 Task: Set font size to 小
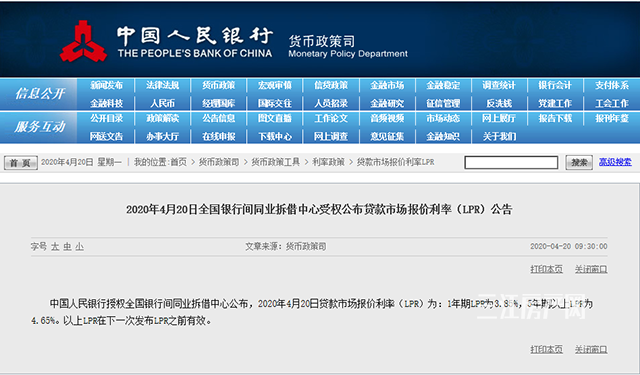[80, 246]
